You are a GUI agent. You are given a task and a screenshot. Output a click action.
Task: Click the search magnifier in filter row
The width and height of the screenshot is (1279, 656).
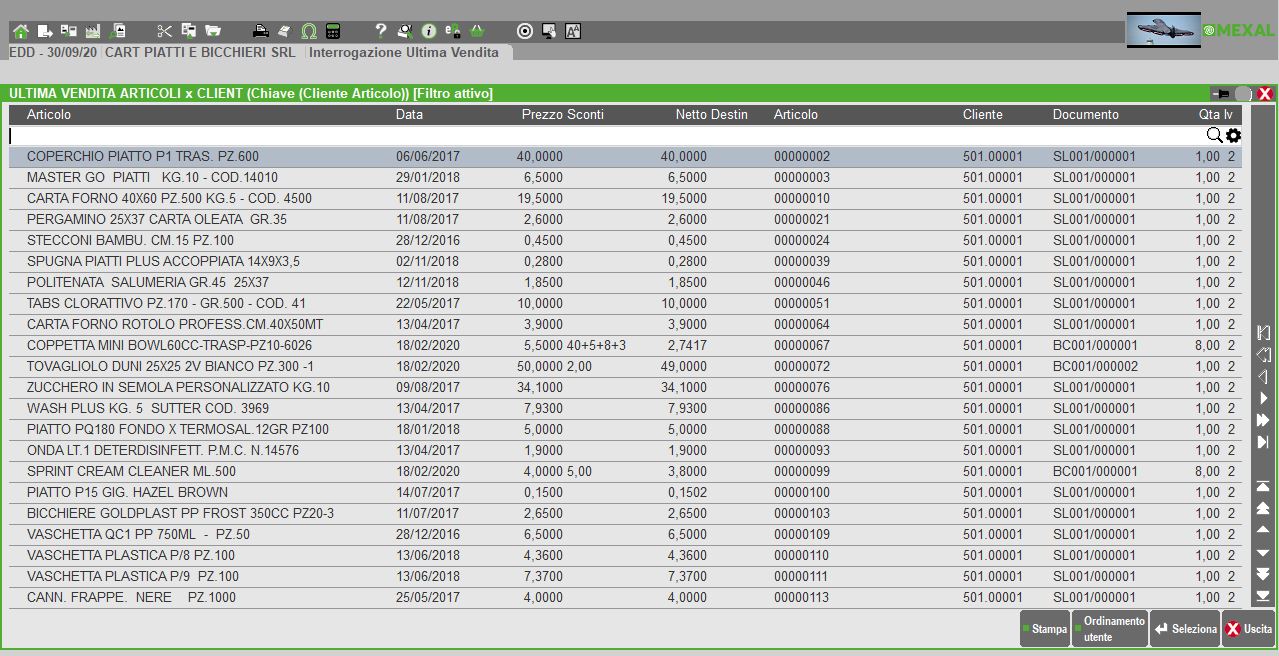click(1214, 136)
